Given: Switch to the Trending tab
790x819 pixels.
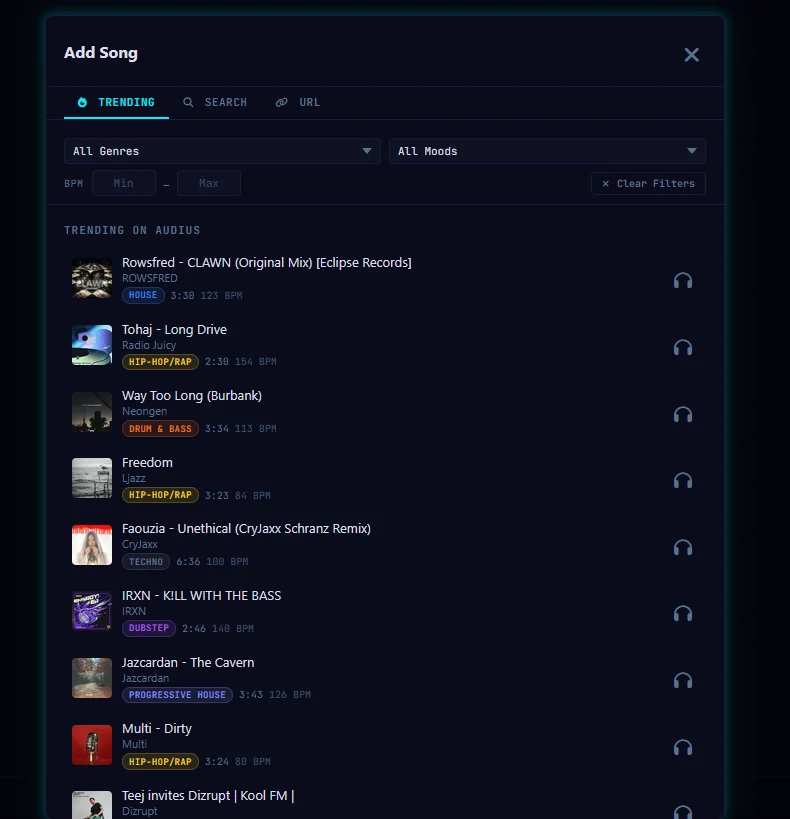Looking at the screenshot, I should coord(116,102).
